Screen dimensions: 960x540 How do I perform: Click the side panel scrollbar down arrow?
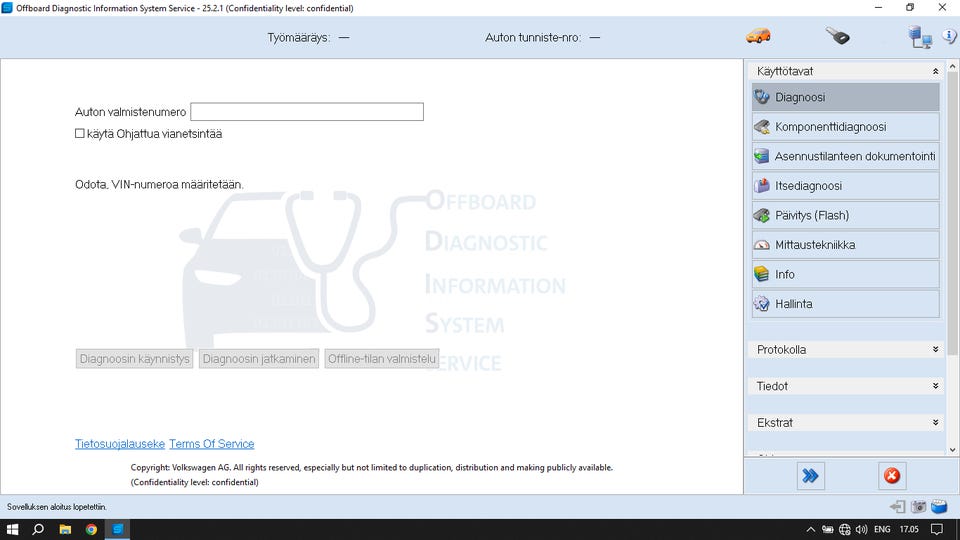coord(953,450)
